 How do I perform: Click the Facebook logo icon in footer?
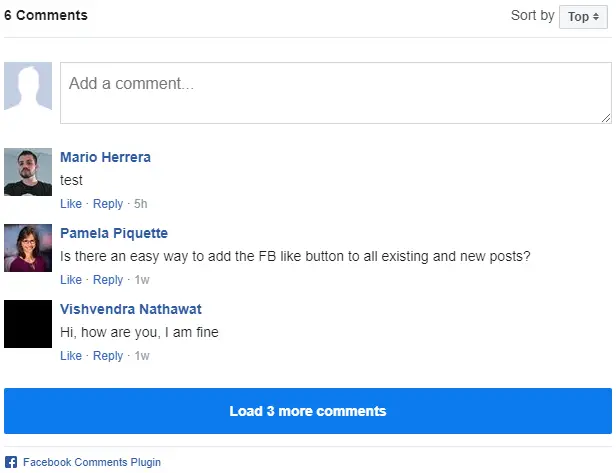11,462
